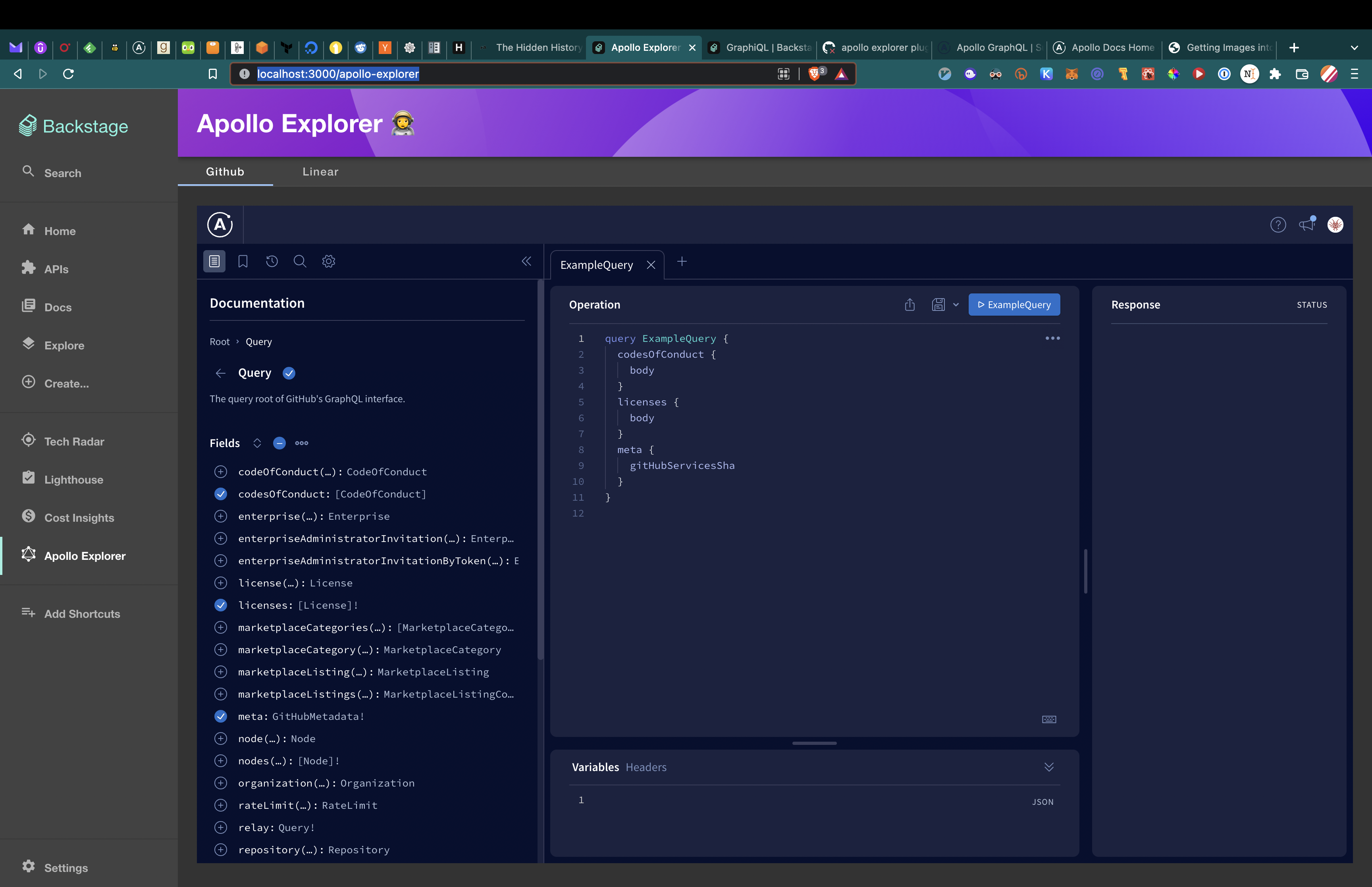Open the marketplaceListing field docs
The image size is (1372, 887).
(363, 672)
